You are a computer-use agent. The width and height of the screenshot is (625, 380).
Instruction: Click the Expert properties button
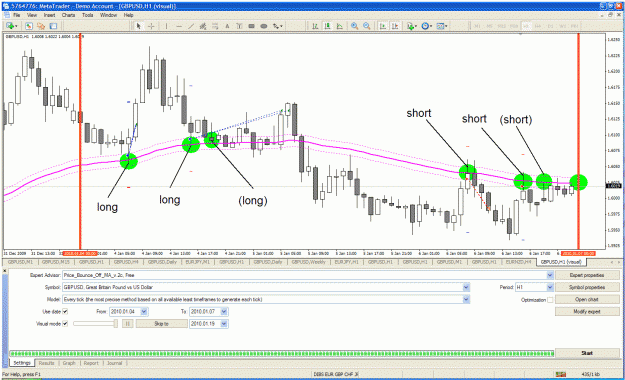587,275
